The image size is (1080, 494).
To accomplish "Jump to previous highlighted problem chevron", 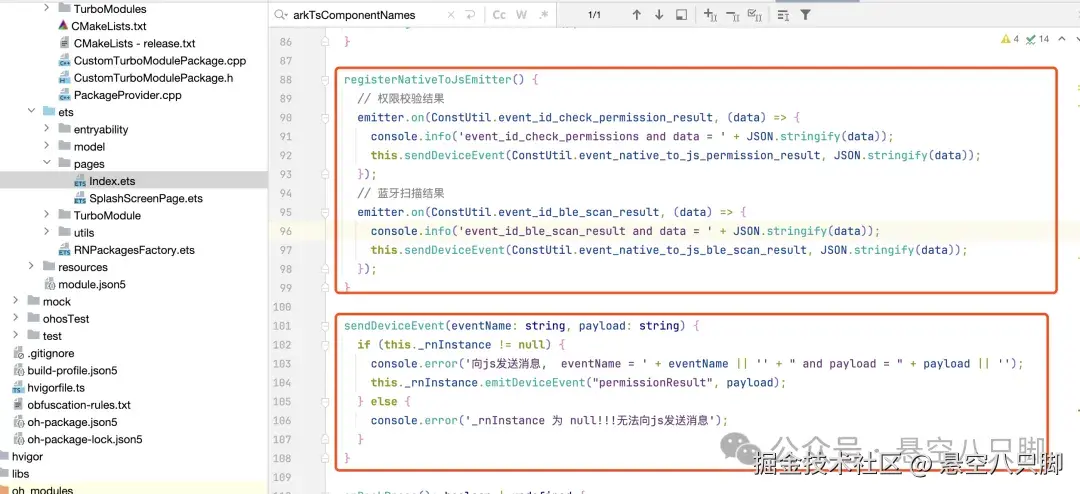I will (1060, 39).
